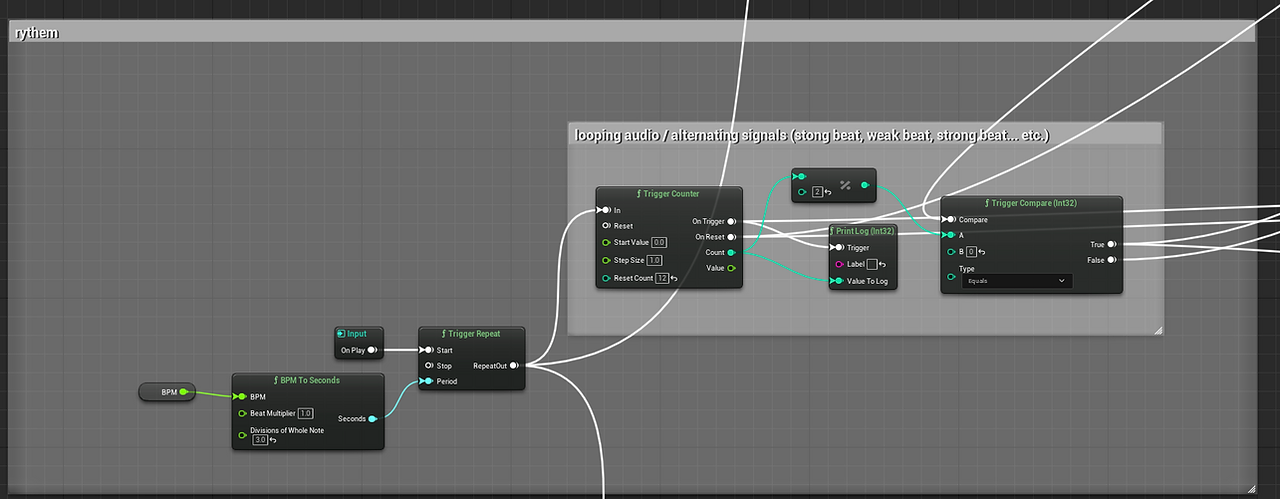Select the looping audio comment box title
The image size is (1280, 499).
(812, 134)
